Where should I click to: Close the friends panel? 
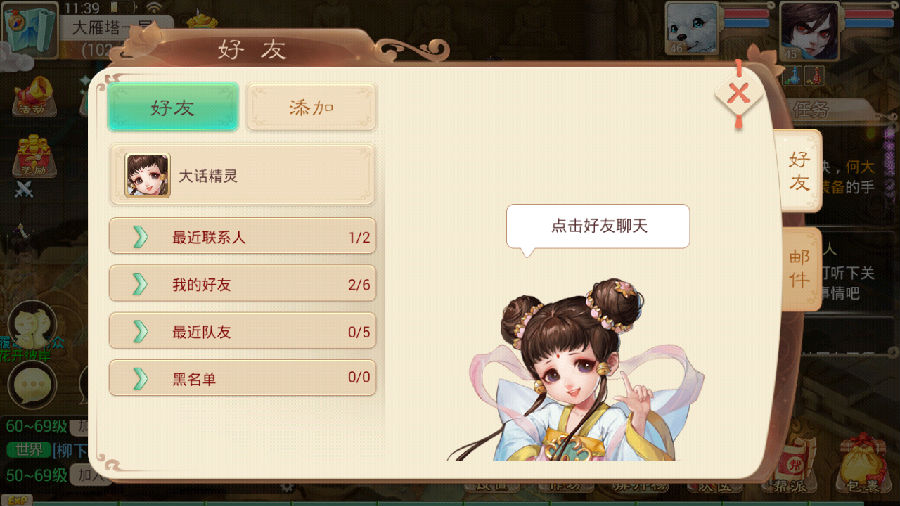coord(739,94)
